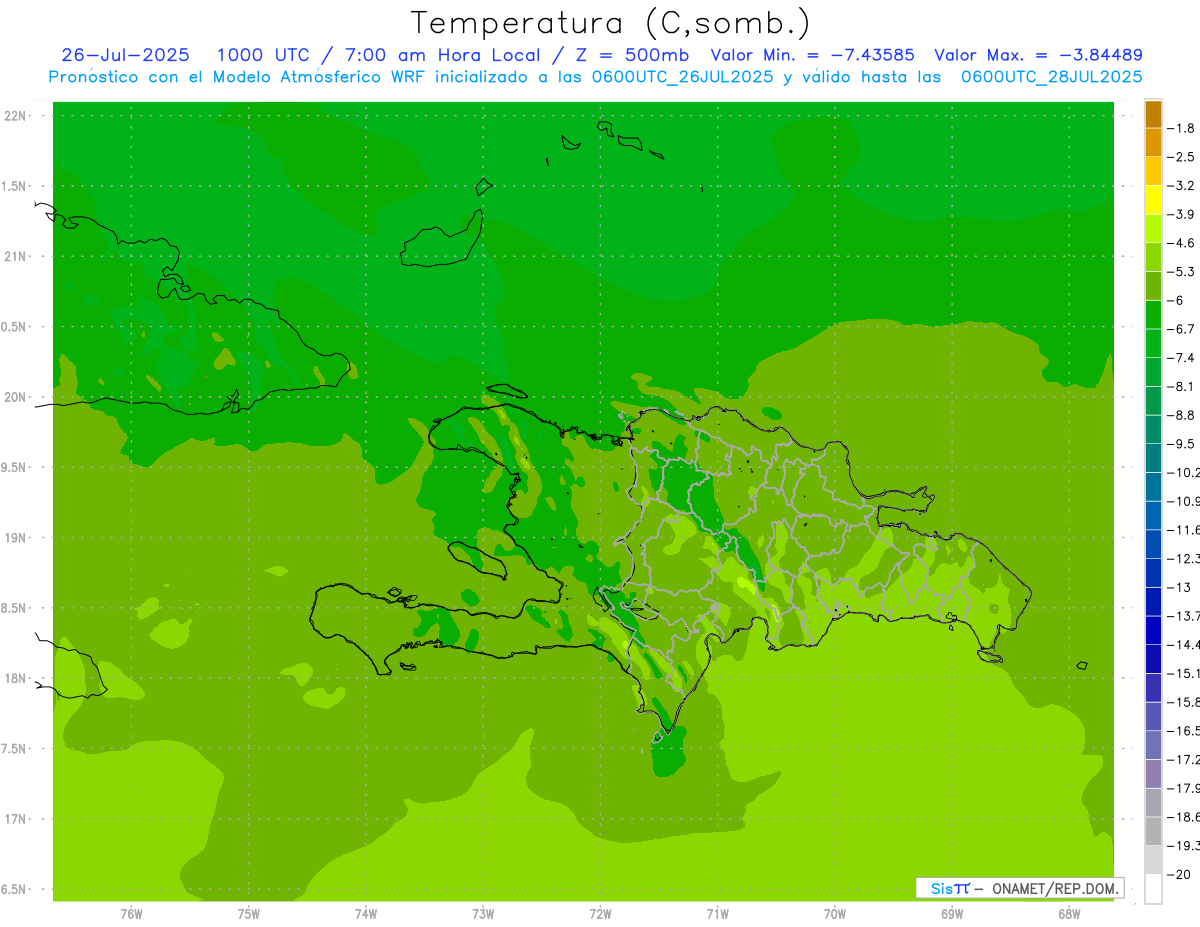Pick the gray swatch between -18.6 and -19.3
1200x927 pixels.
pos(1153,831)
